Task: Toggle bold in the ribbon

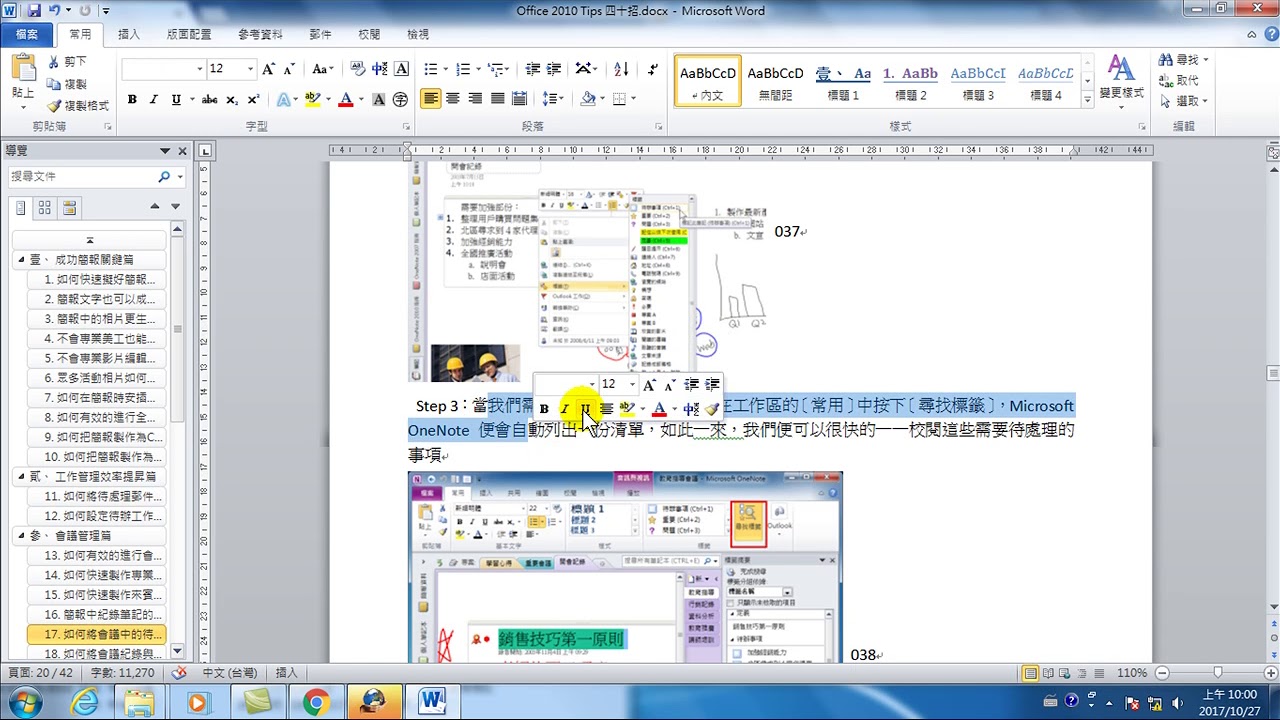Action: pos(132,99)
